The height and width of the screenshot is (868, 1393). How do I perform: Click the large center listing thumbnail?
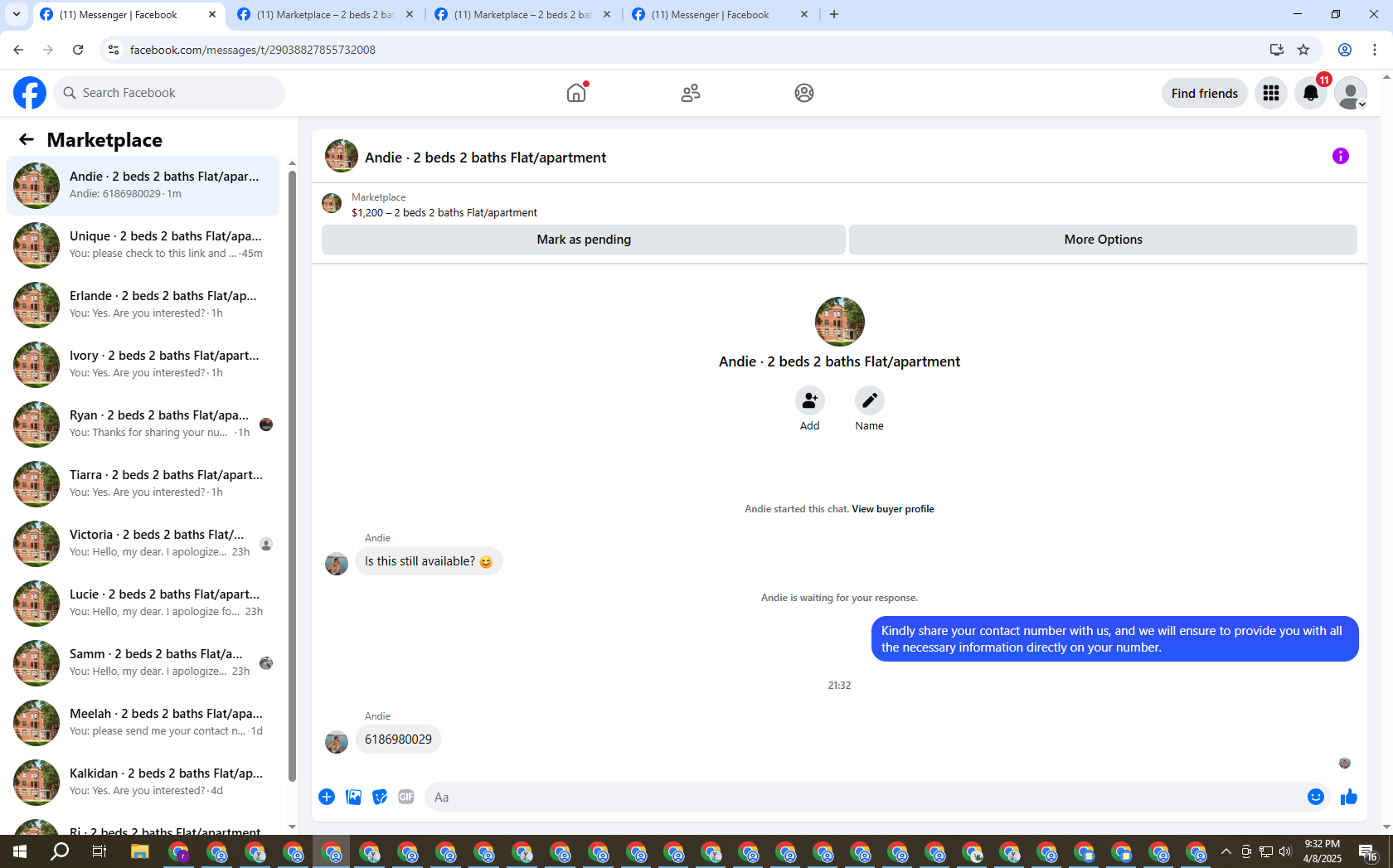pyautogui.click(x=839, y=322)
